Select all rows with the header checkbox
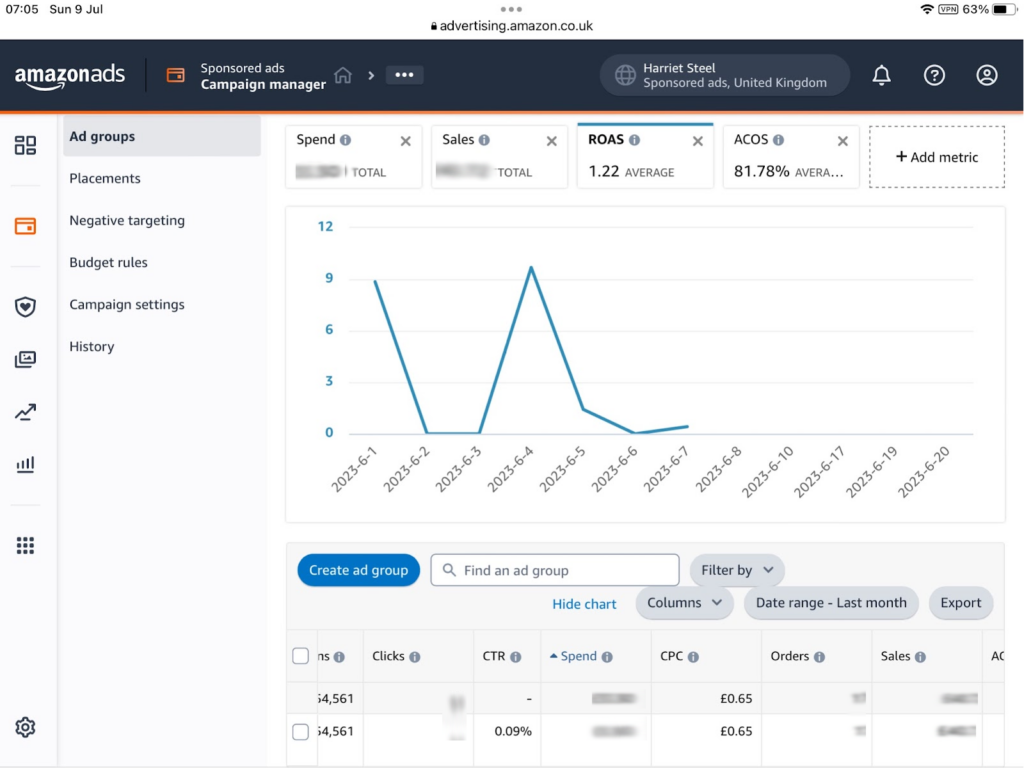 [300, 656]
